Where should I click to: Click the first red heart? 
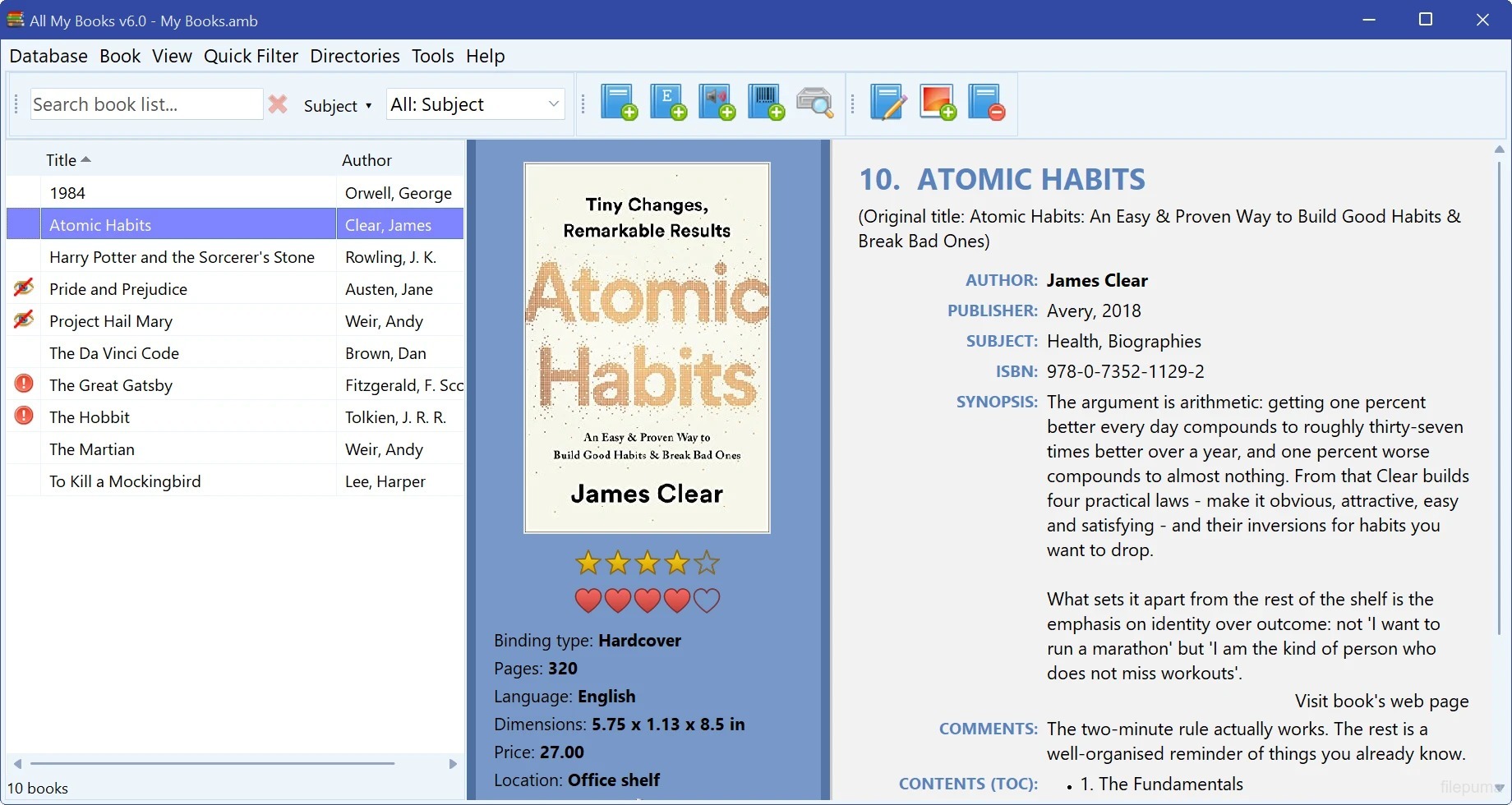pyautogui.click(x=588, y=600)
